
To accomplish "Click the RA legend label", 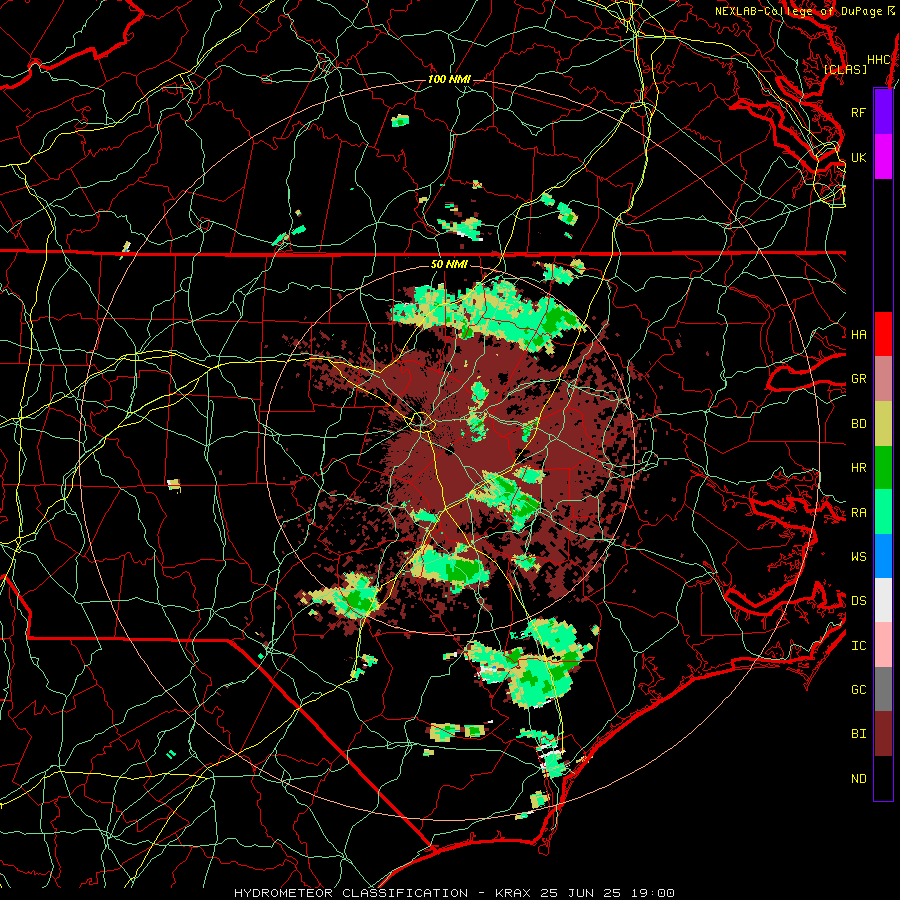I will pyautogui.click(x=858, y=513).
